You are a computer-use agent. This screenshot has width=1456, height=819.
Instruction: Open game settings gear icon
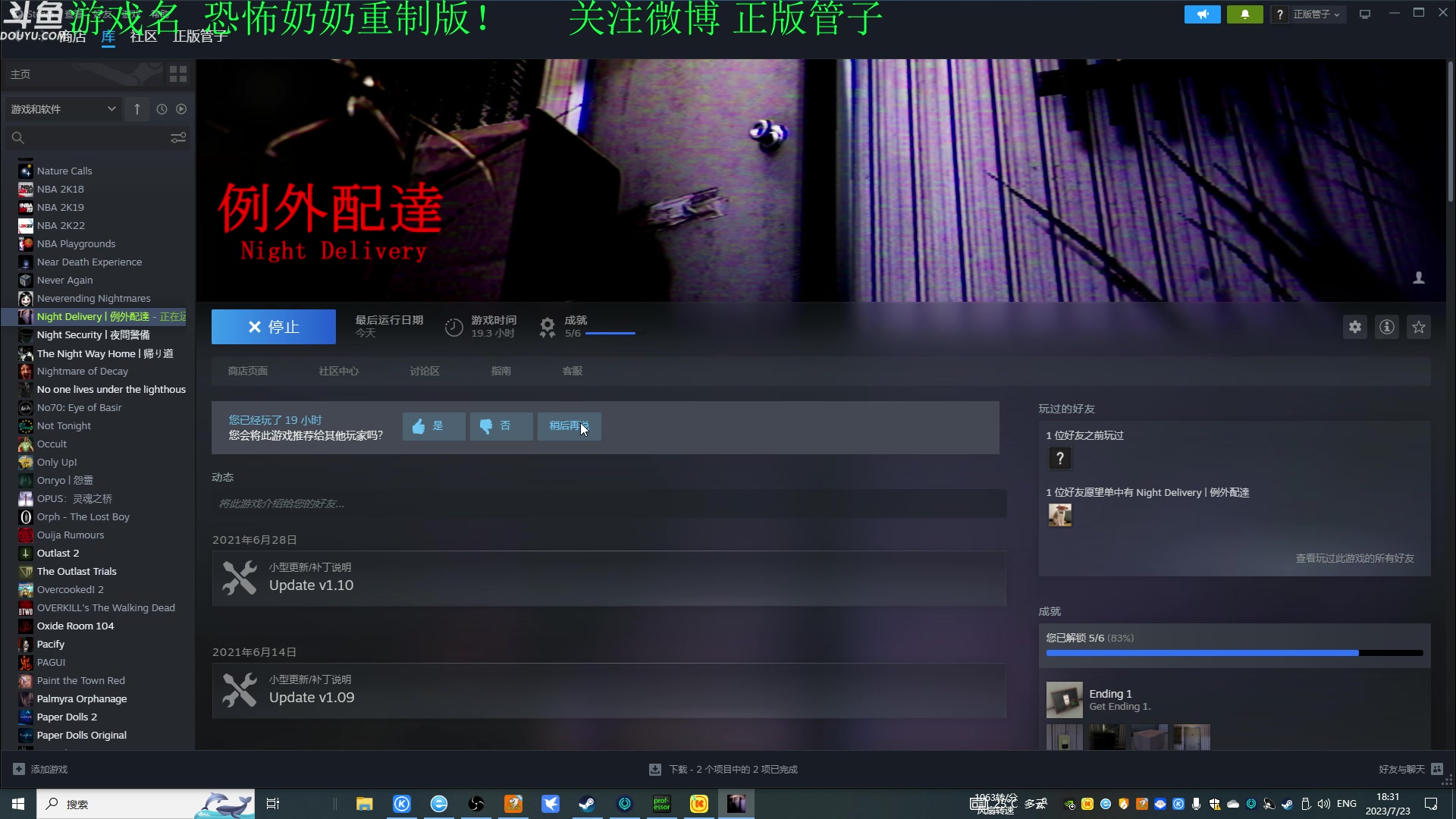(x=1355, y=327)
